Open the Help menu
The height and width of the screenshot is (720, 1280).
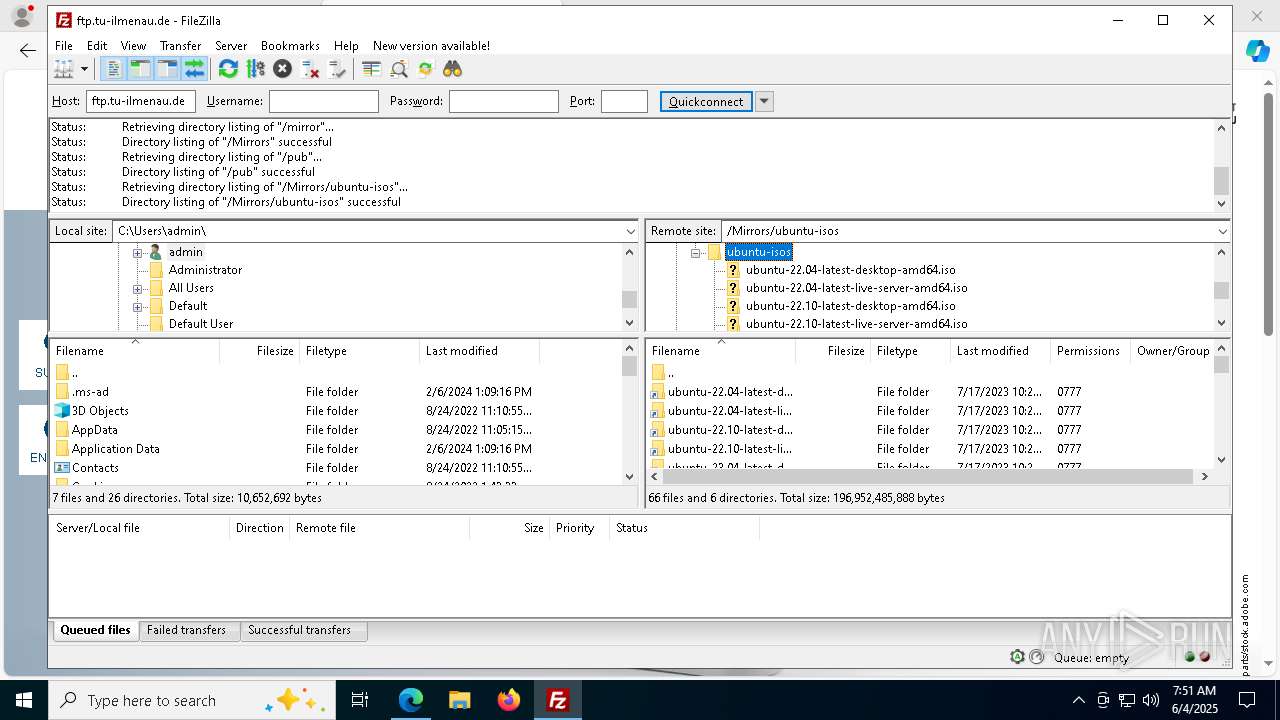[x=346, y=46]
